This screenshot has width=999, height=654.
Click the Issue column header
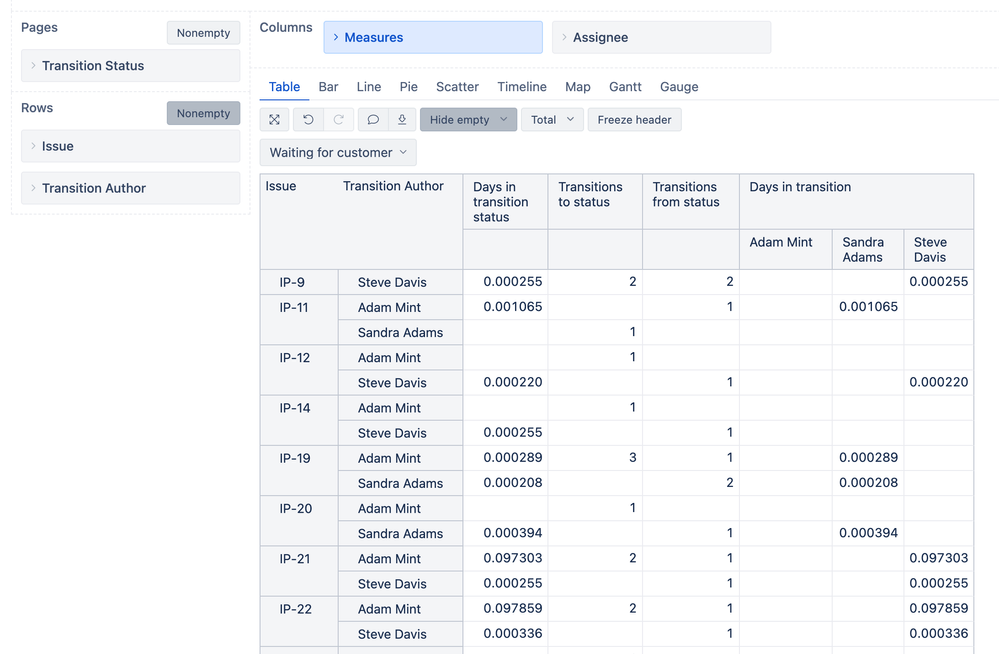pyautogui.click(x=281, y=186)
